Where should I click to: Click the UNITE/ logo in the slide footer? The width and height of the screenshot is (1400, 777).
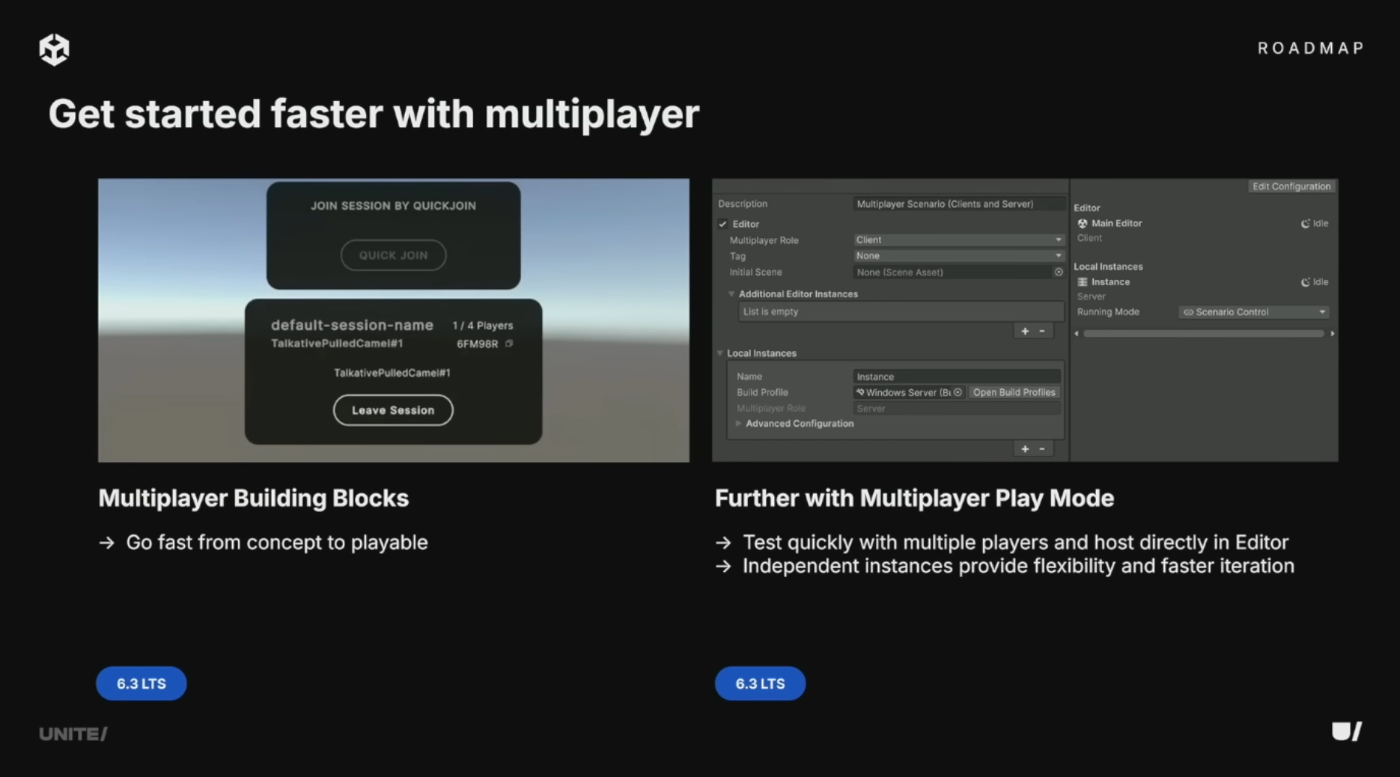point(73,734)
